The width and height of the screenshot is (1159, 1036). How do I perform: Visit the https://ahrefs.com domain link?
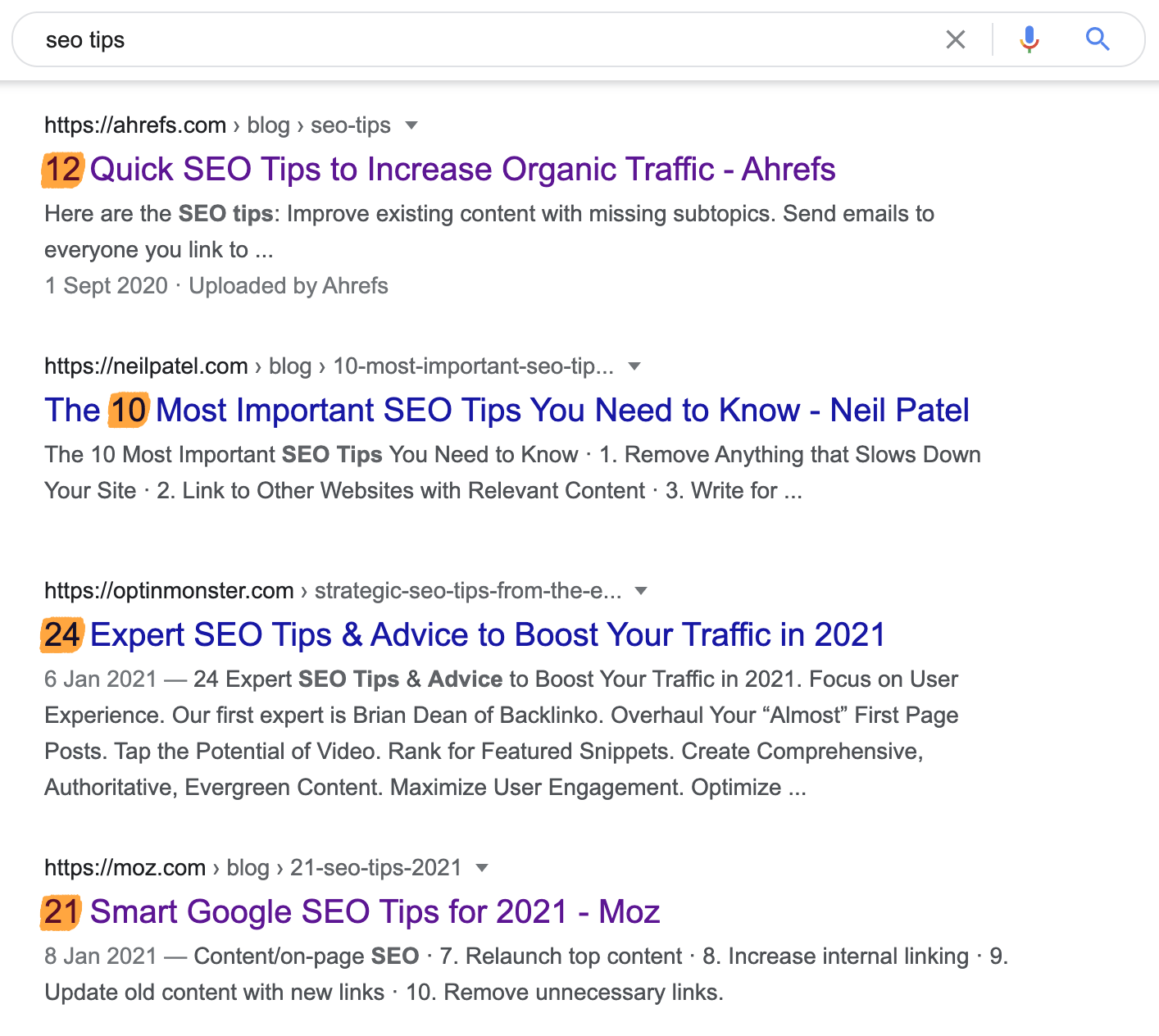(x=135, y=125)
